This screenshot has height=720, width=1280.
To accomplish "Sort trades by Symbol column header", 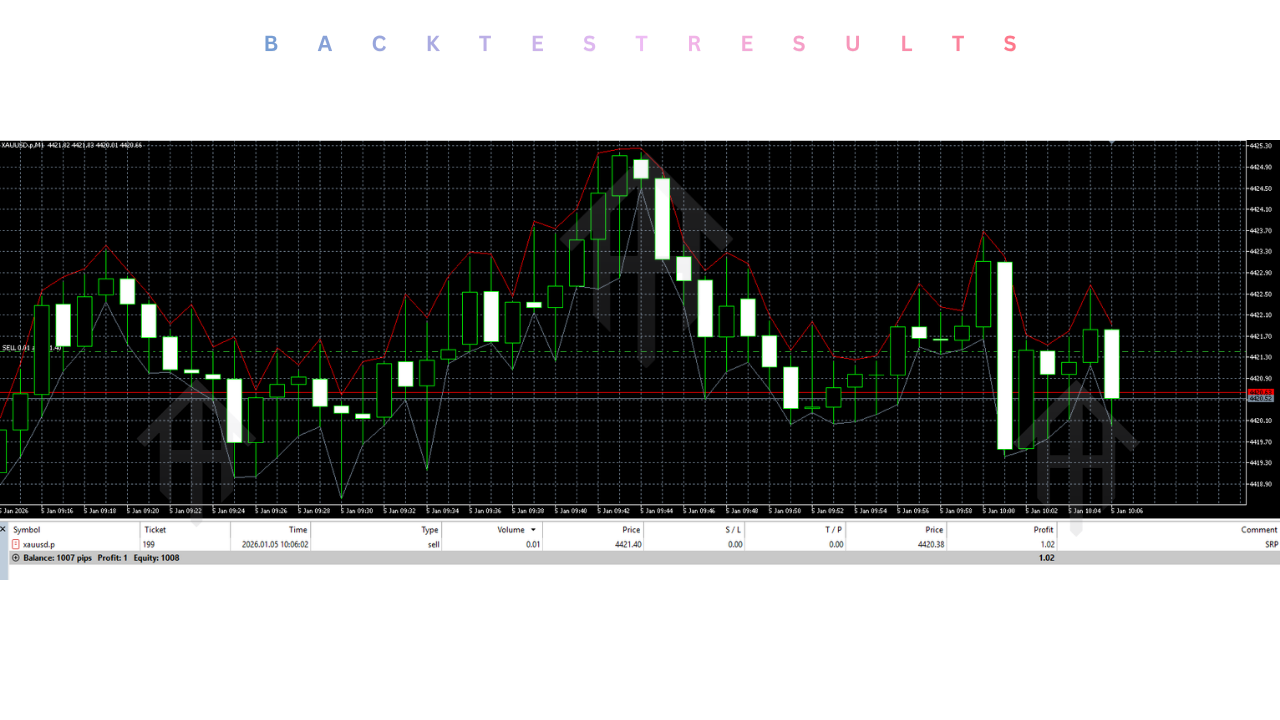I will point(27,530).
